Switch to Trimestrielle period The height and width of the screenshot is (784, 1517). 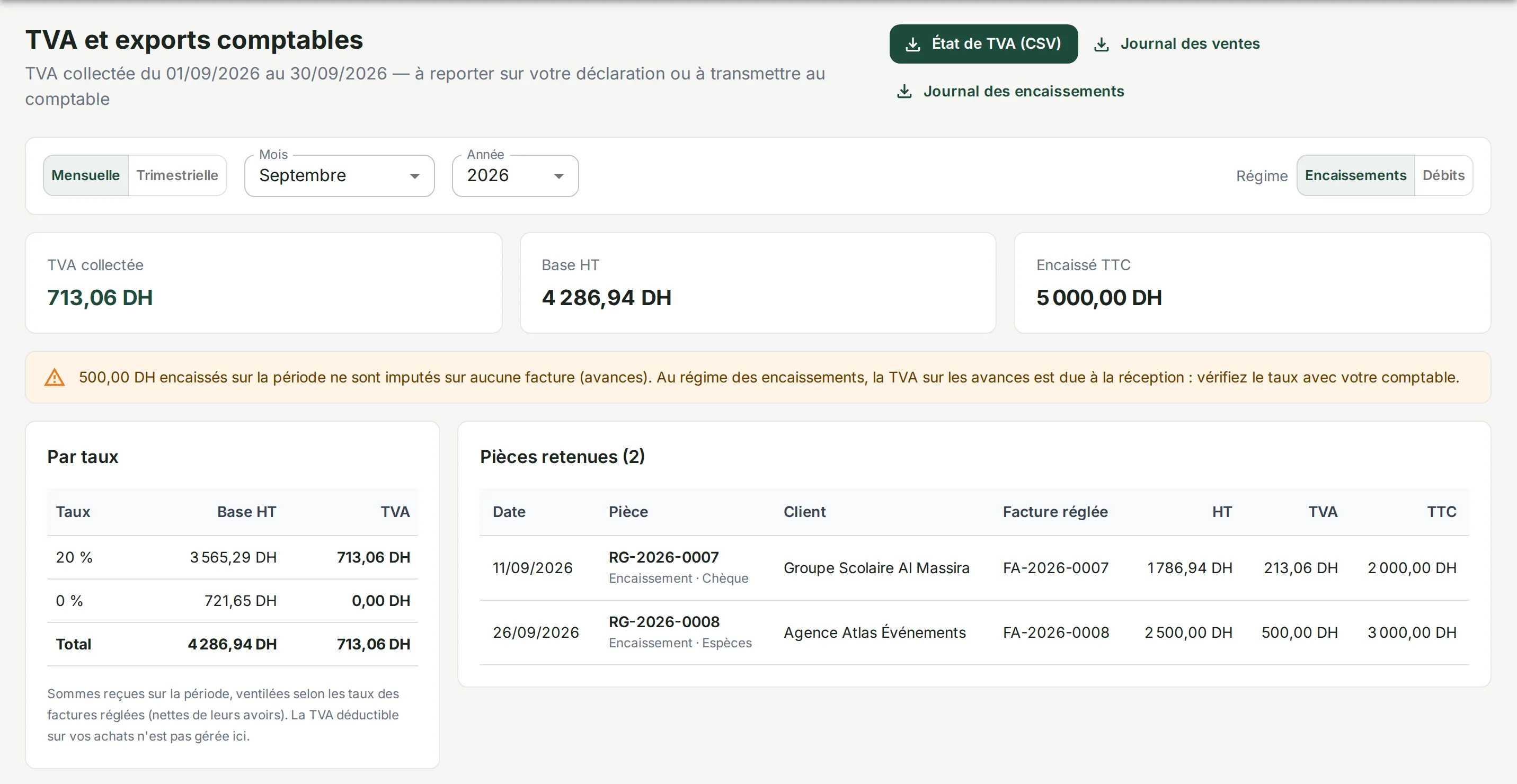178,175
